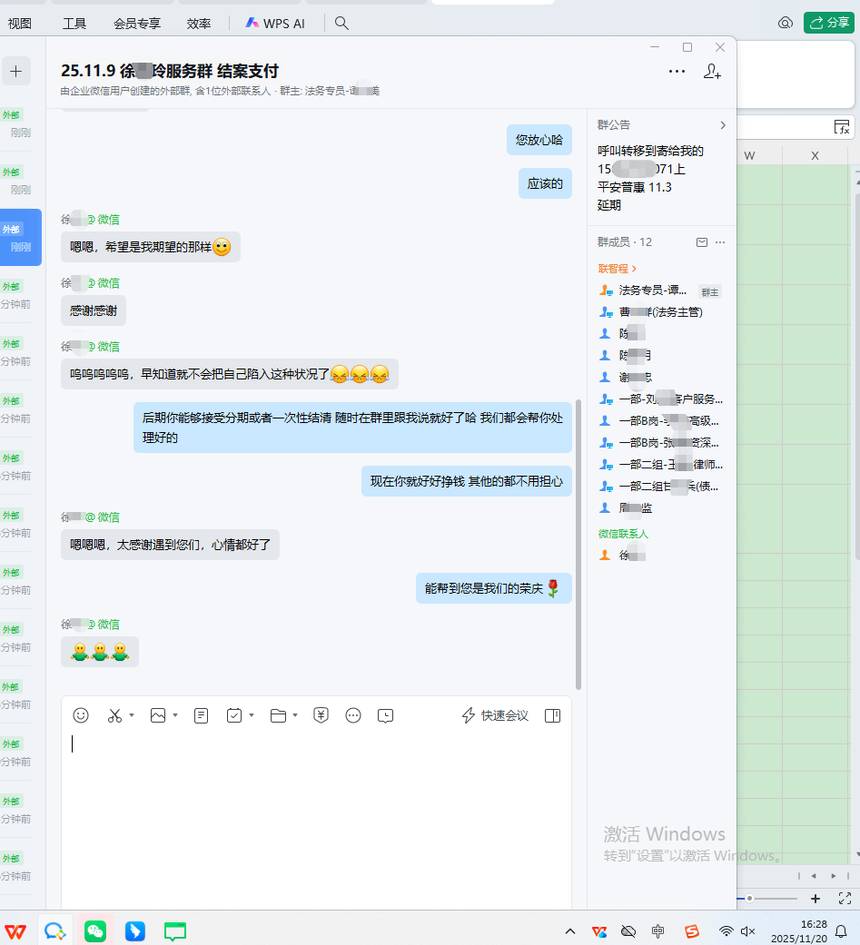The width and height of the screenshot is (860, 945).
Task: Click message 能帮到您是我们的荣庆
Action: click(494, 588)
